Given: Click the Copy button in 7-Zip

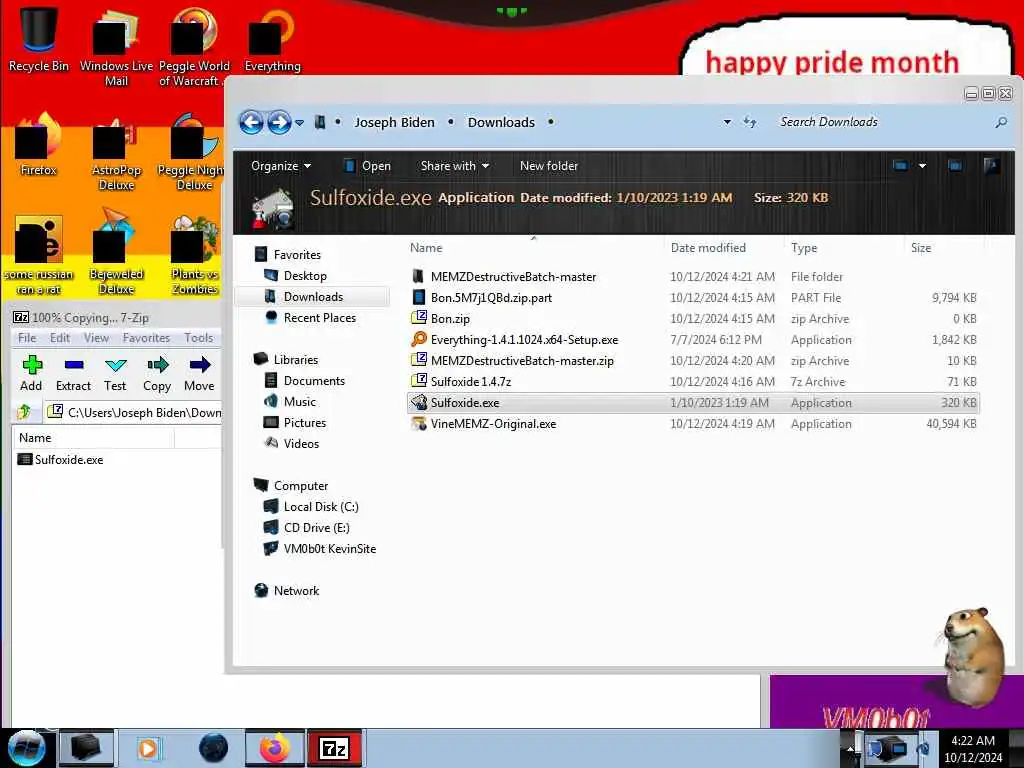Looking at the screenshot, I should 157,374.
